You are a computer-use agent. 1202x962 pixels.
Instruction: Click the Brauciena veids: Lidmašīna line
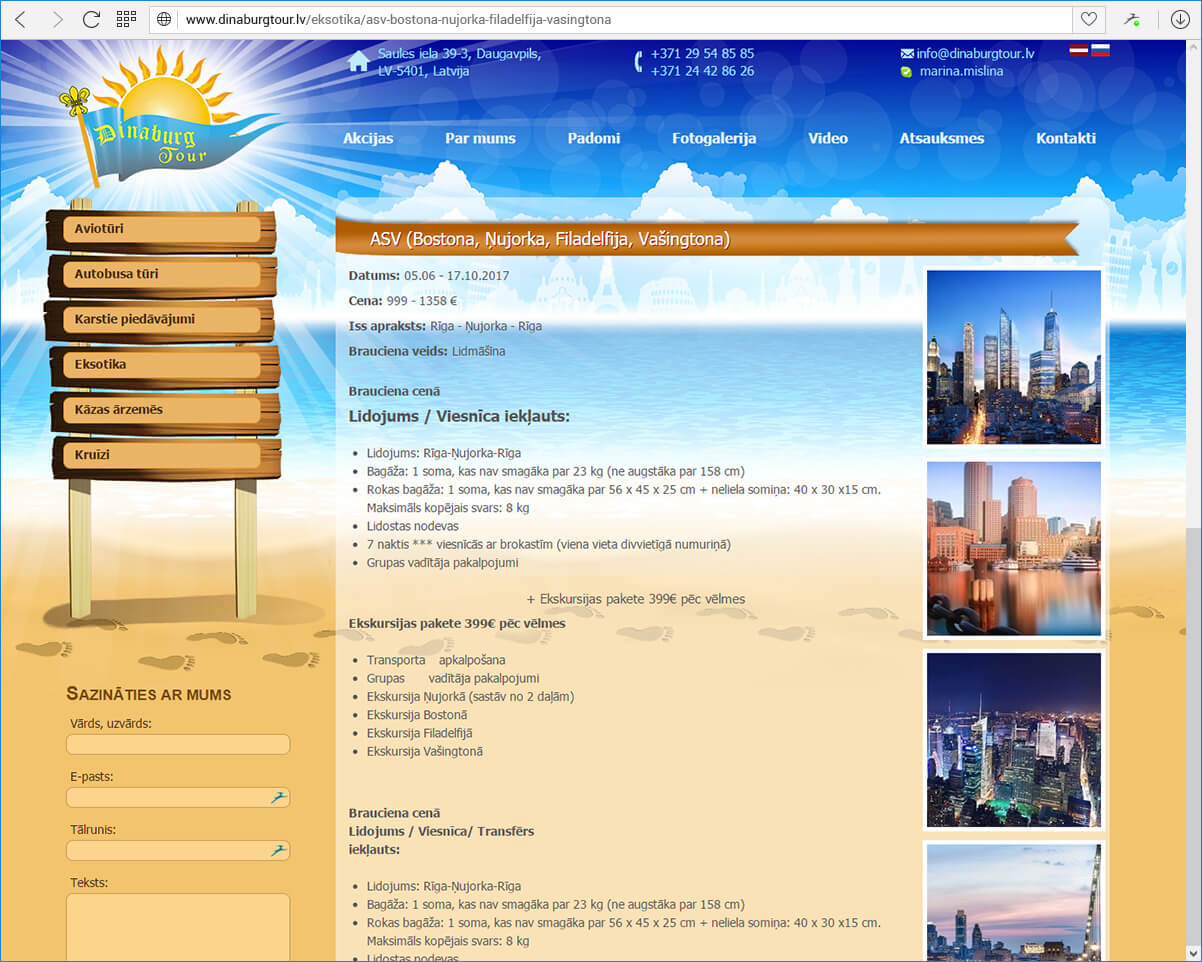point(427,351)
